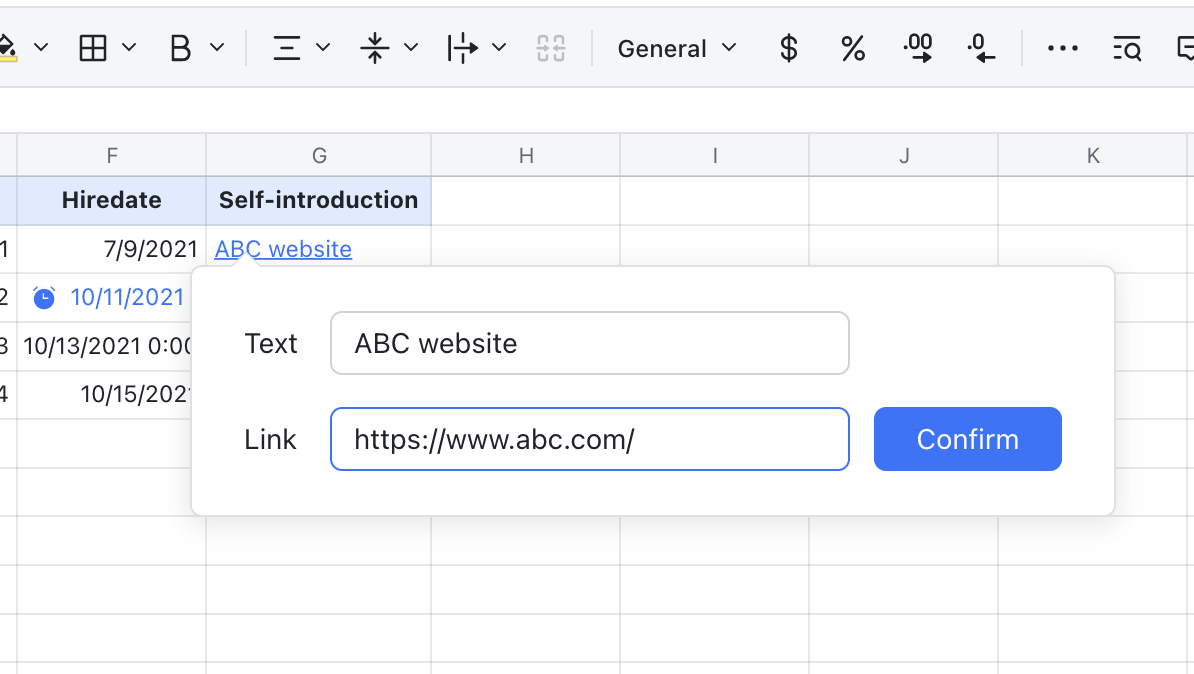
Task: Open the horizontal alignment dropdown arrow
Action: [x=322, y=47]
